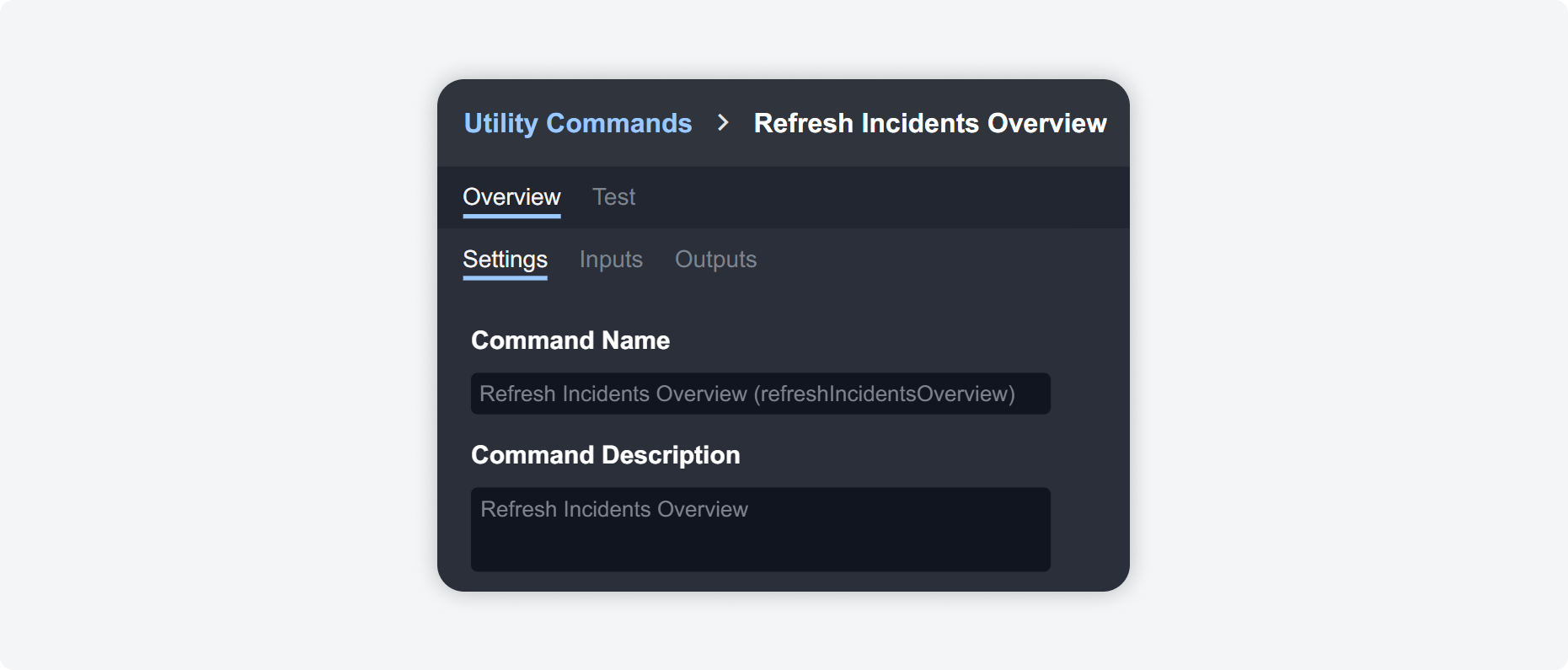Viewport: 1568px width, 670px height.
Task: Click the blue underline beneath Settings tab
Action: point(505,278)
